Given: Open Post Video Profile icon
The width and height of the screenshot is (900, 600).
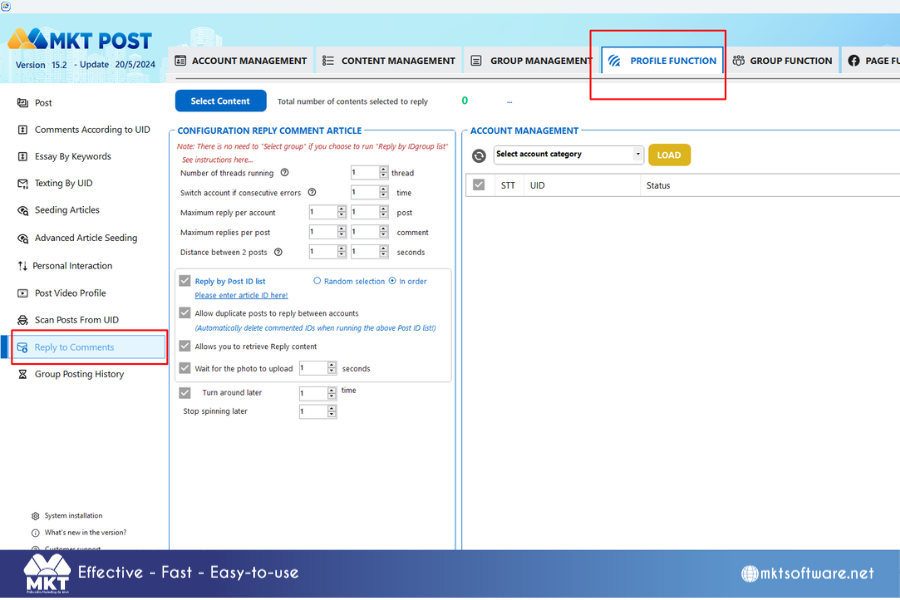Looking at the screenshot, I should (x=23, y=293).
